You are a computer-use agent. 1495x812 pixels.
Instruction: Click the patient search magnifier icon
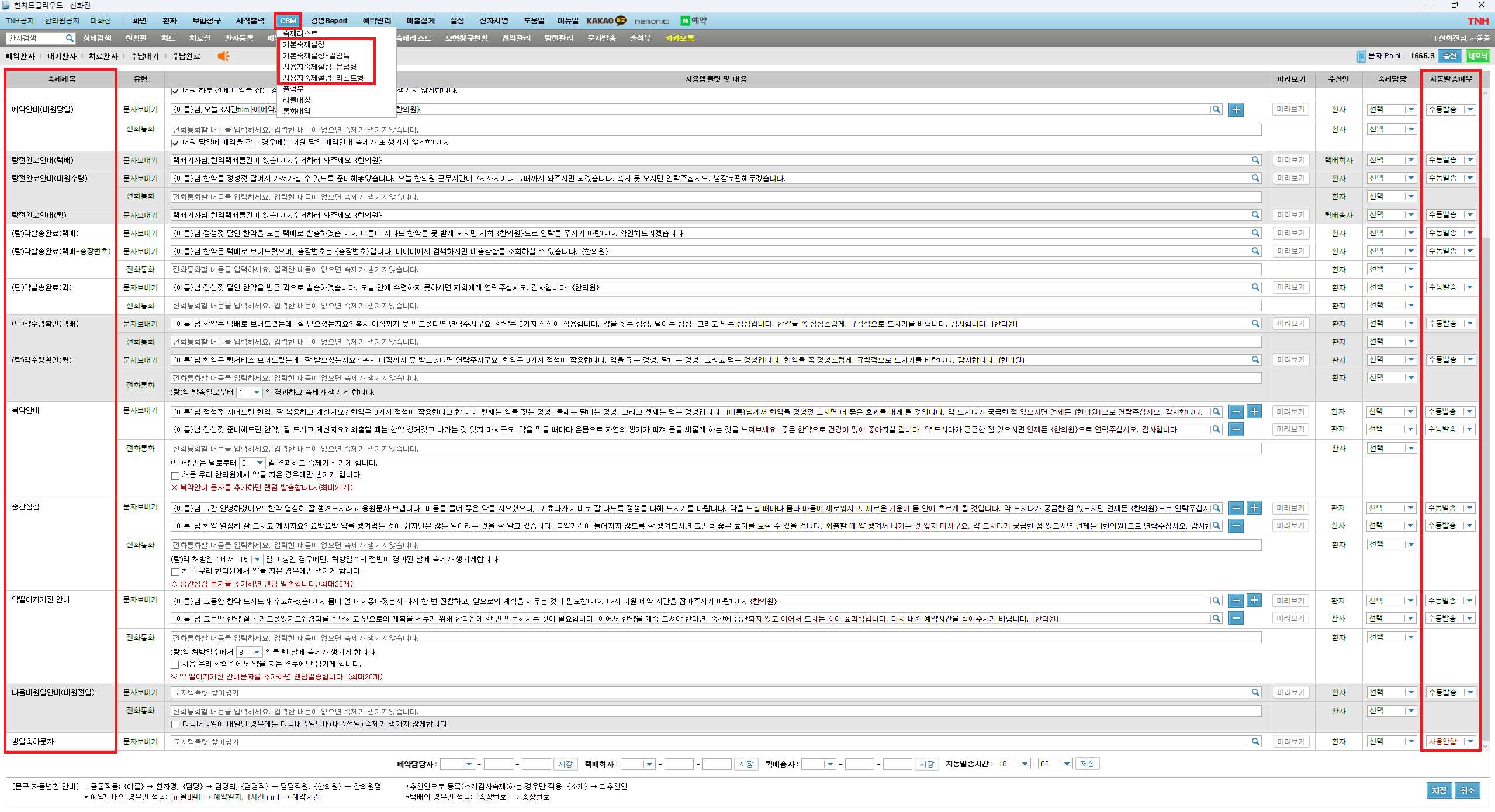pos(70,39)
